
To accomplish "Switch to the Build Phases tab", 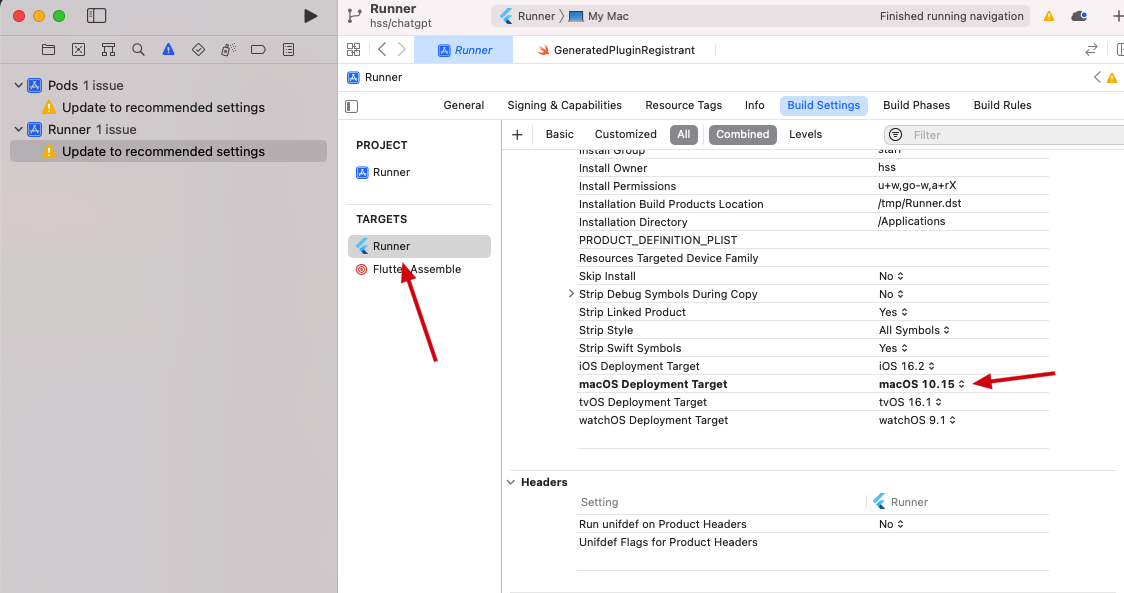I will pyautogui.click(x=916, y=105).
